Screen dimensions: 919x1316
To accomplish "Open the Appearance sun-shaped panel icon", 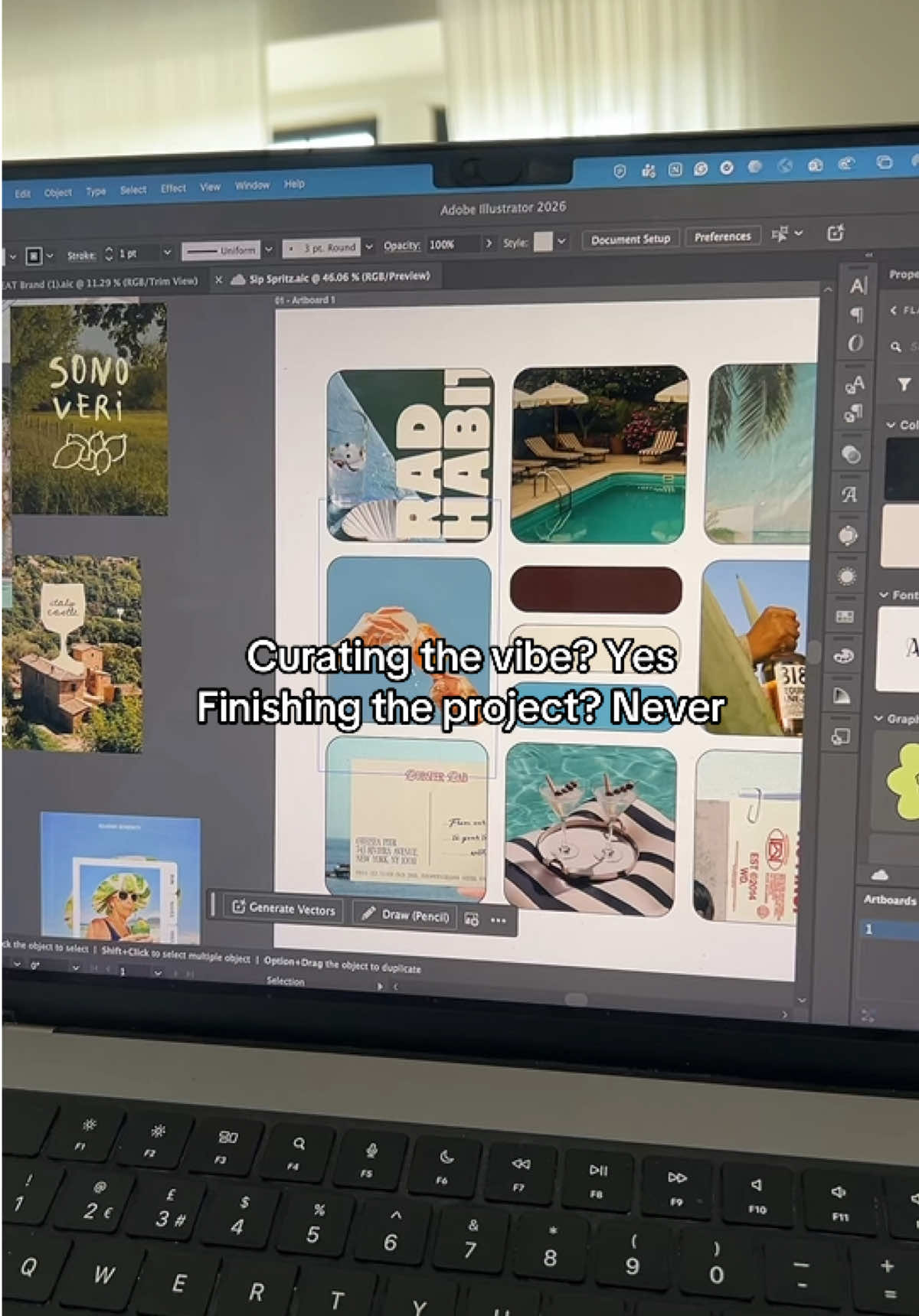I will tap(847, 576).
